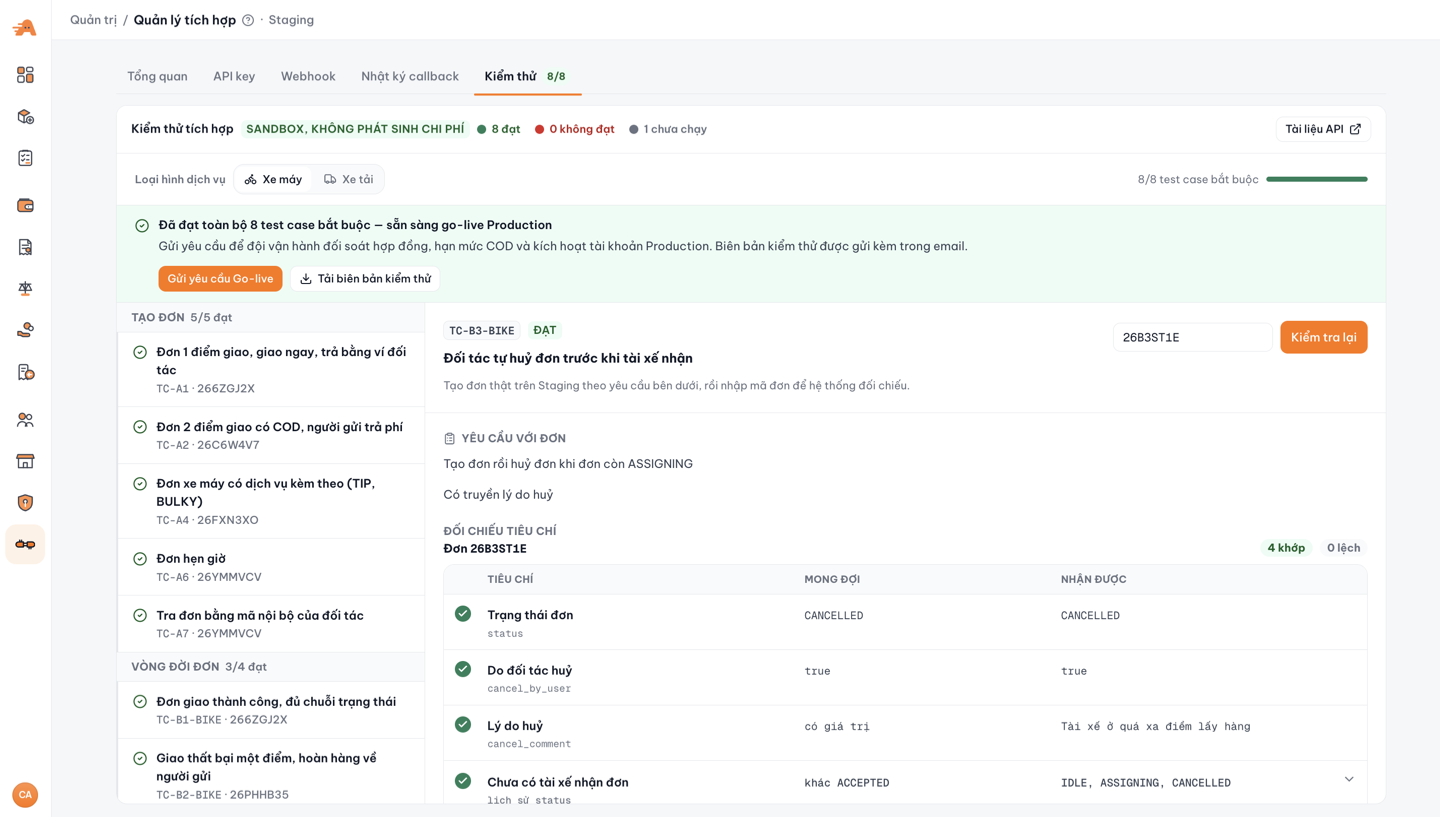Click the integration plug icon in sidebar

[x=25, y=545]
